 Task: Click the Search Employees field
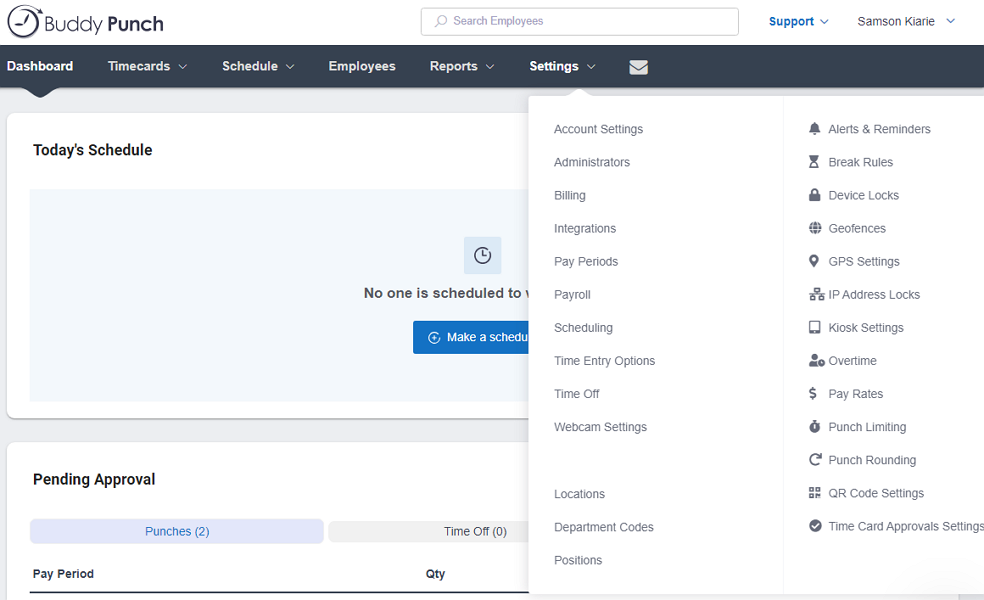tap(580, 21)
